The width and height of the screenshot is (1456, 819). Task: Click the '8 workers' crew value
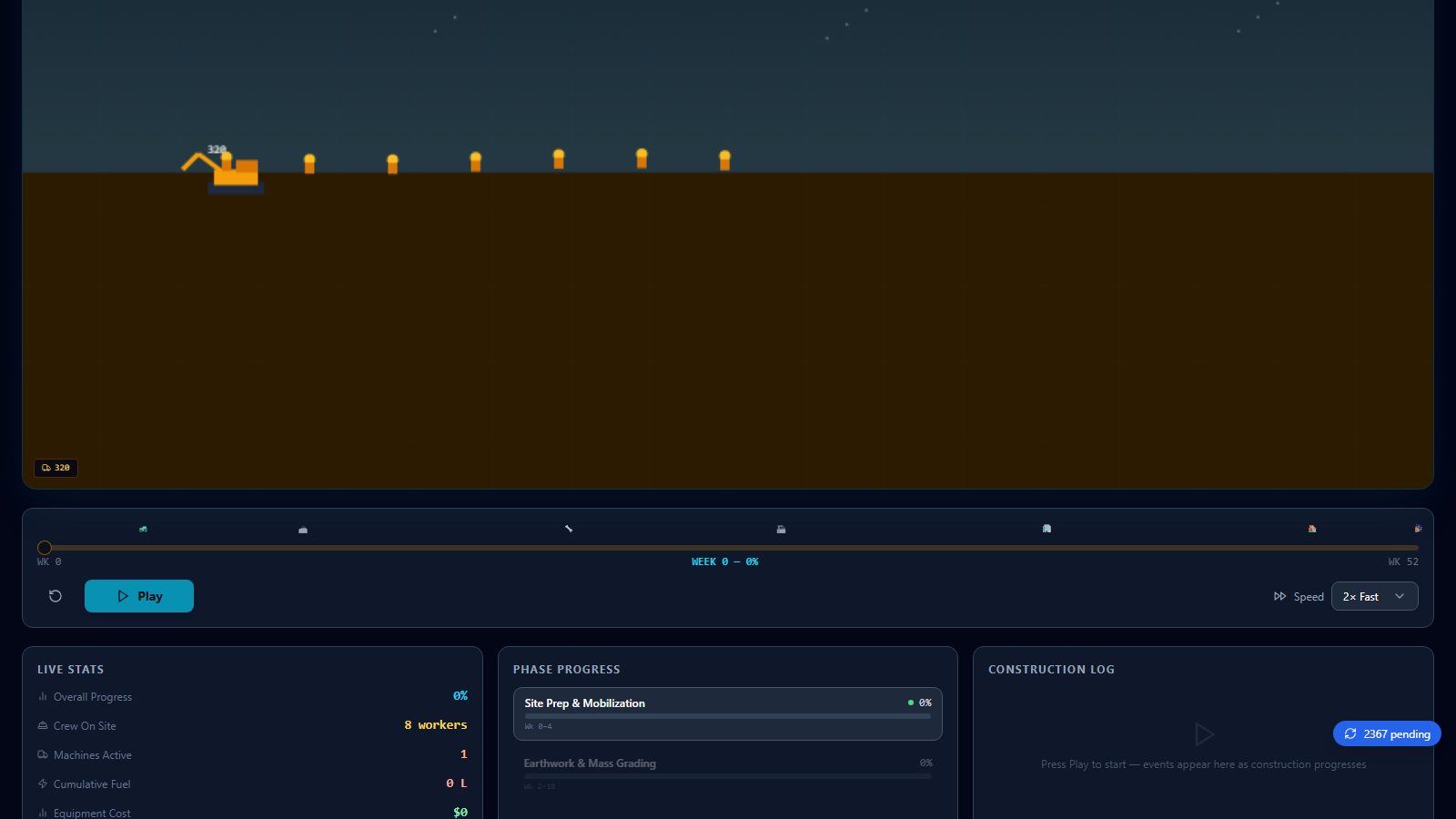pyautogui.click(x=436, y=725)
